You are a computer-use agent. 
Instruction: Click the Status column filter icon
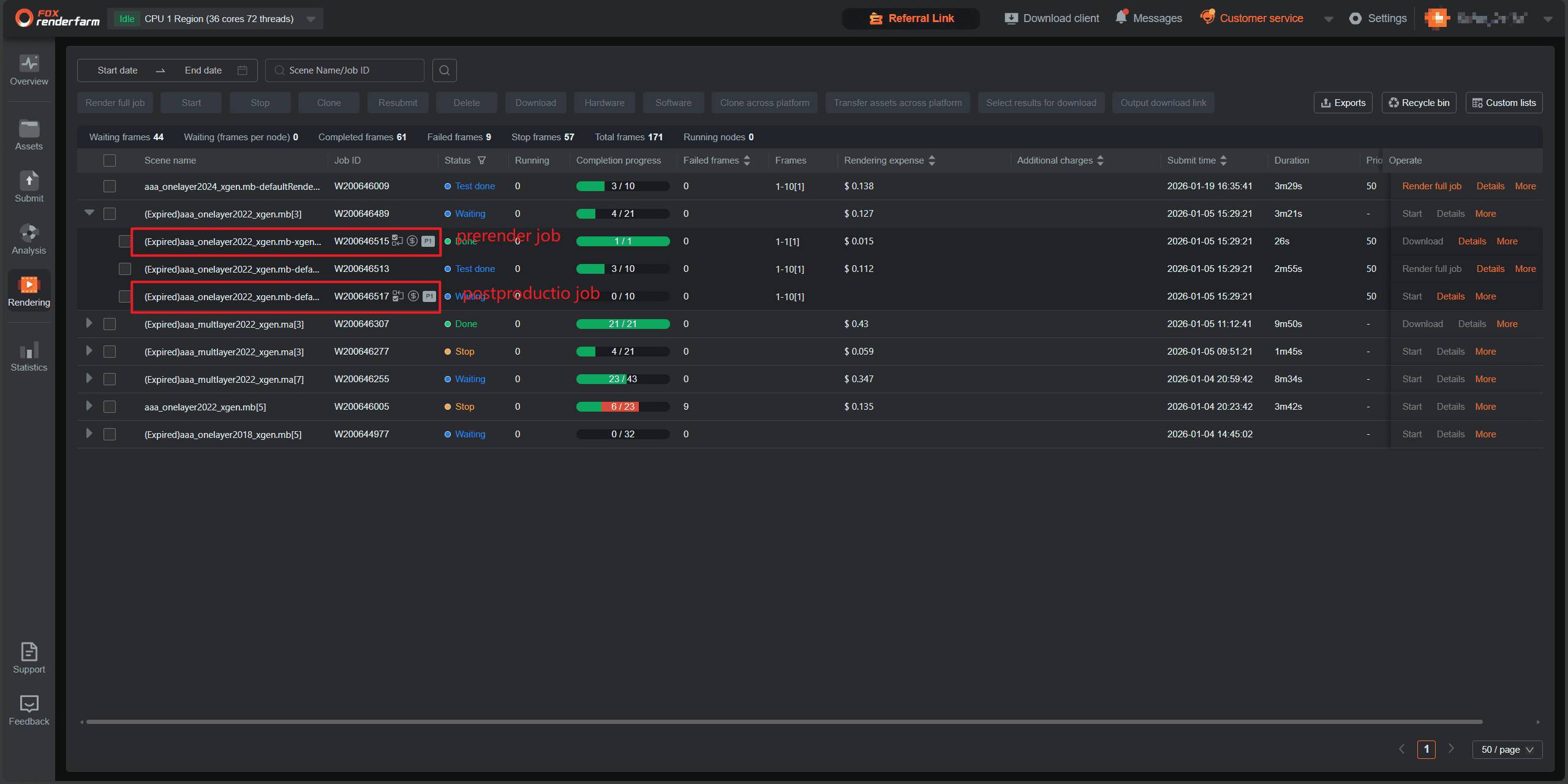482,160
